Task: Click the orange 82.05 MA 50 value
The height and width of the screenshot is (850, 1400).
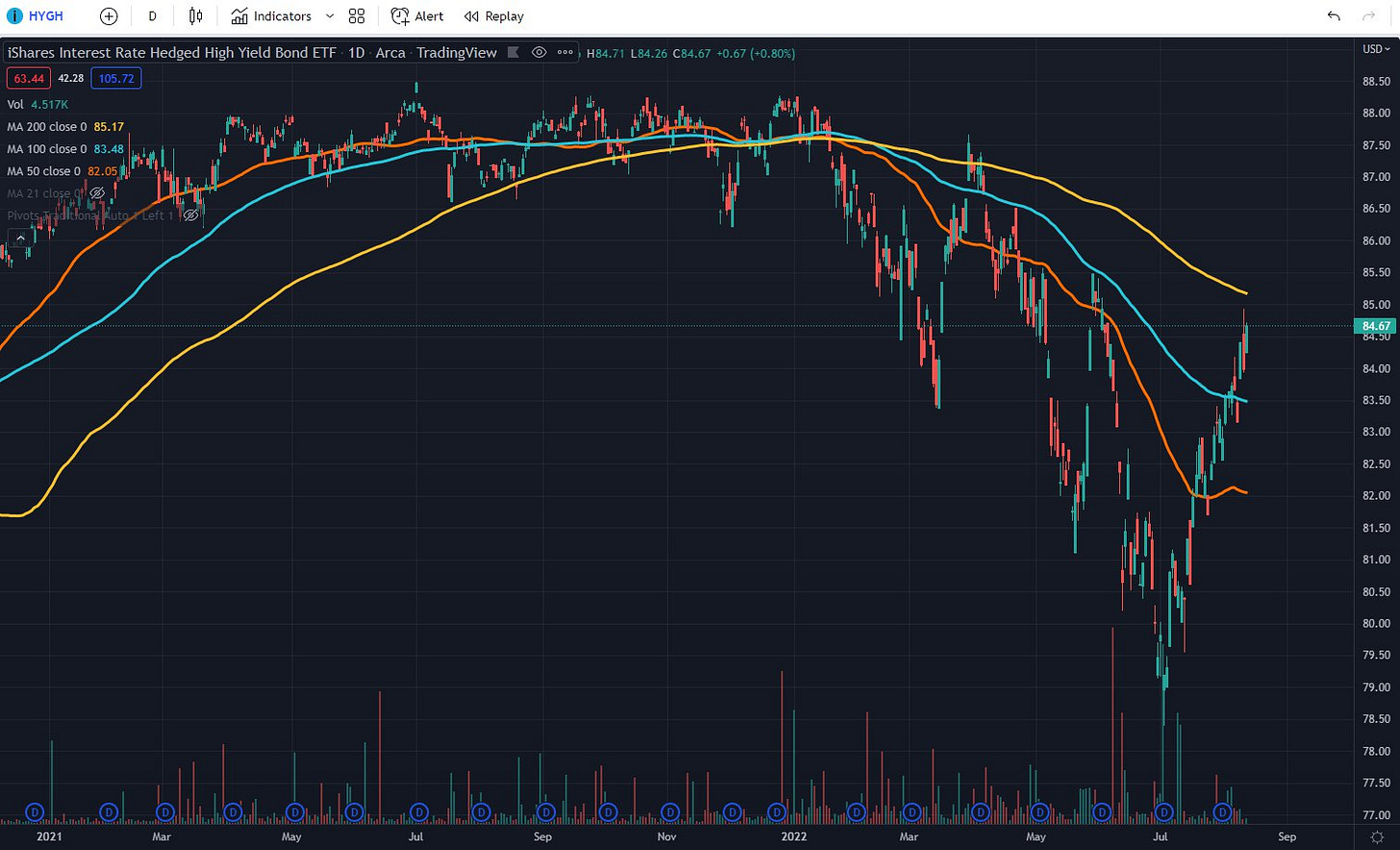Action: (103, 171)
